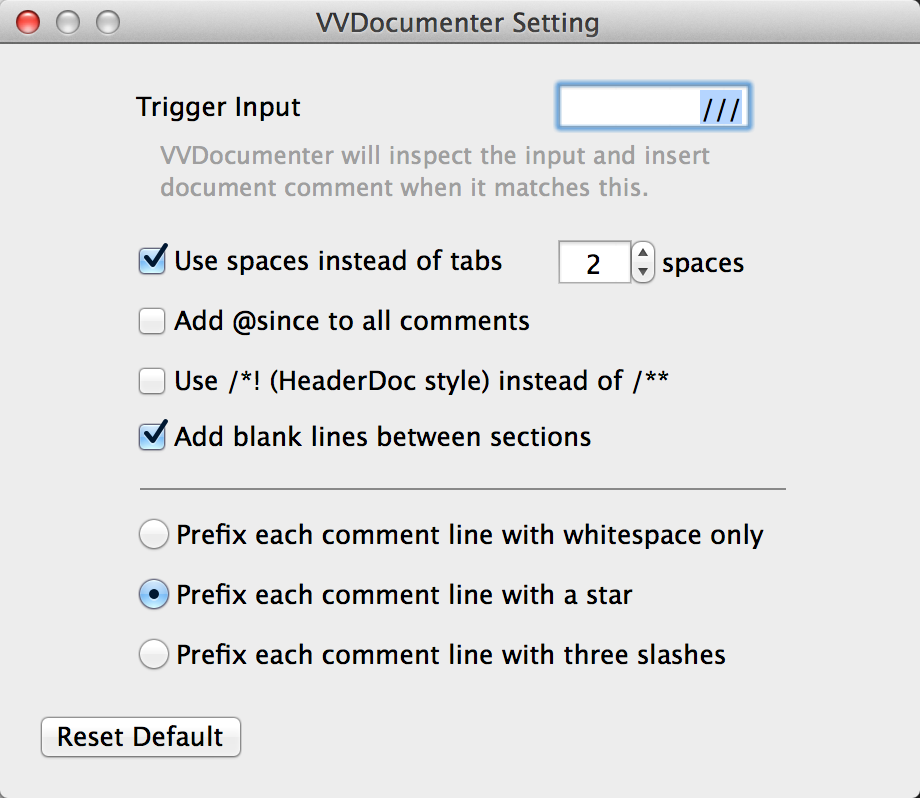Close the VVDocumenter Setting window

tap(28, 22)
